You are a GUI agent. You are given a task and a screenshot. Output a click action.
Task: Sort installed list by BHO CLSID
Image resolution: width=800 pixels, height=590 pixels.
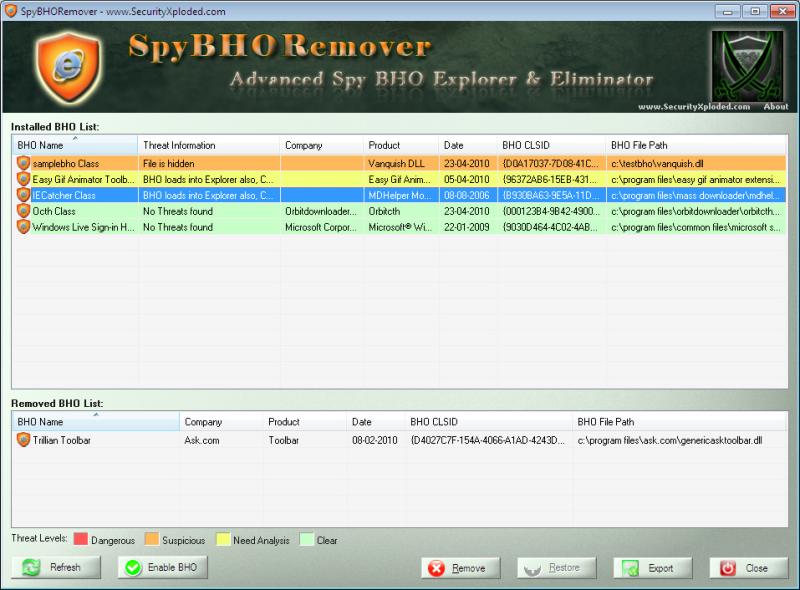pyautogui.click(x=552, y=145)
